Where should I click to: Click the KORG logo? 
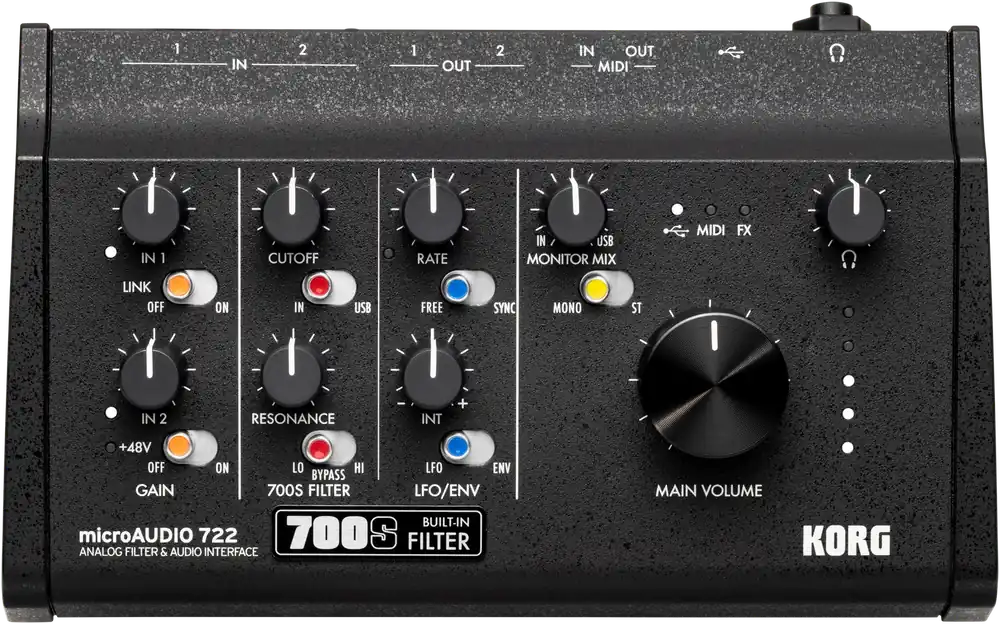point(846,541)
